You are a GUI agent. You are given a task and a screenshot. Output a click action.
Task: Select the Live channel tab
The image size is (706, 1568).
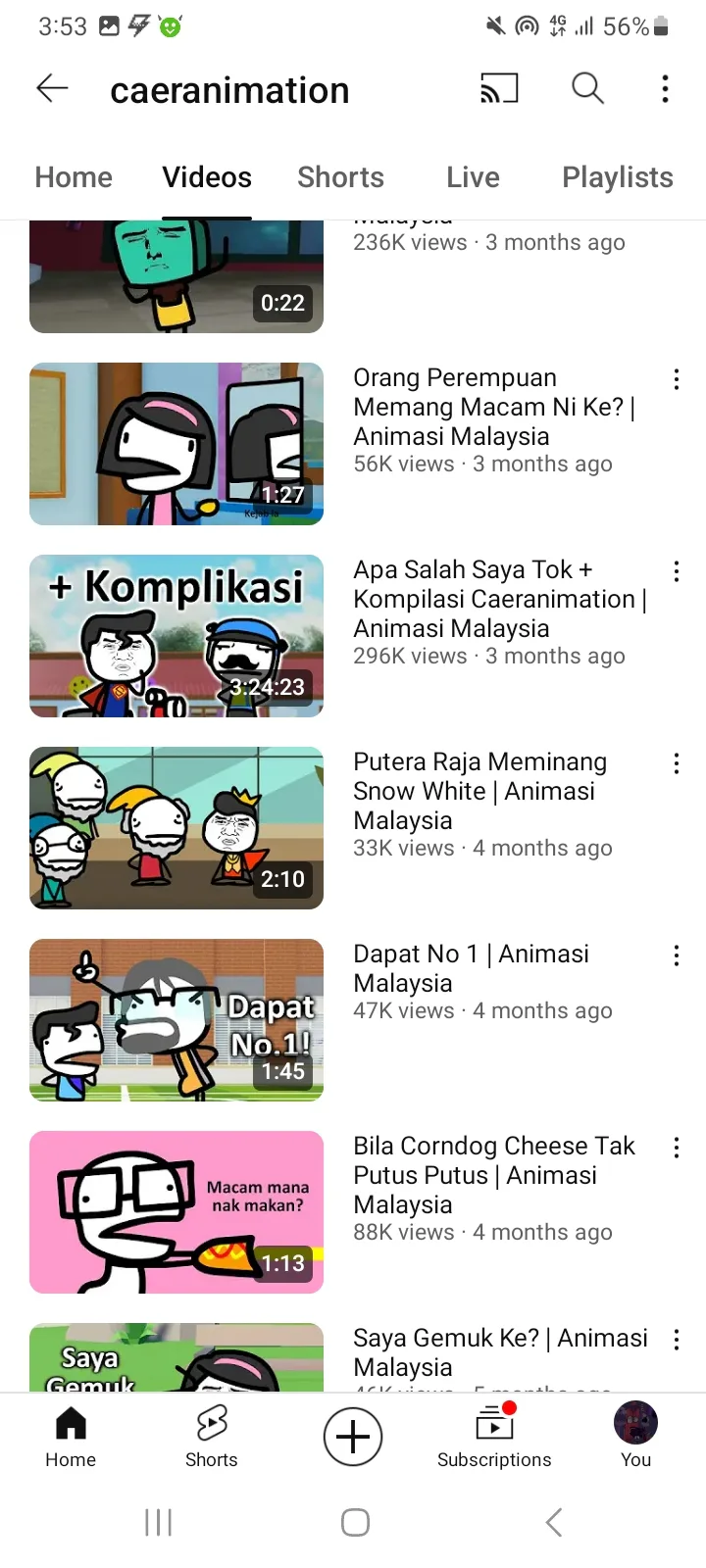[x=473, y=177]
